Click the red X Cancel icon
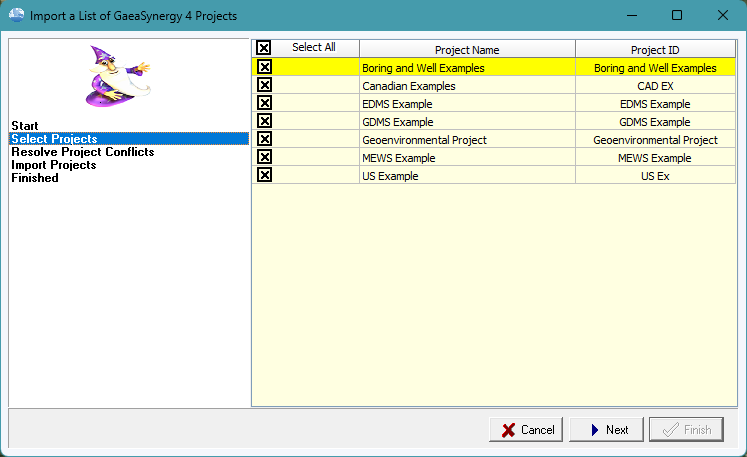 [508, 430]
